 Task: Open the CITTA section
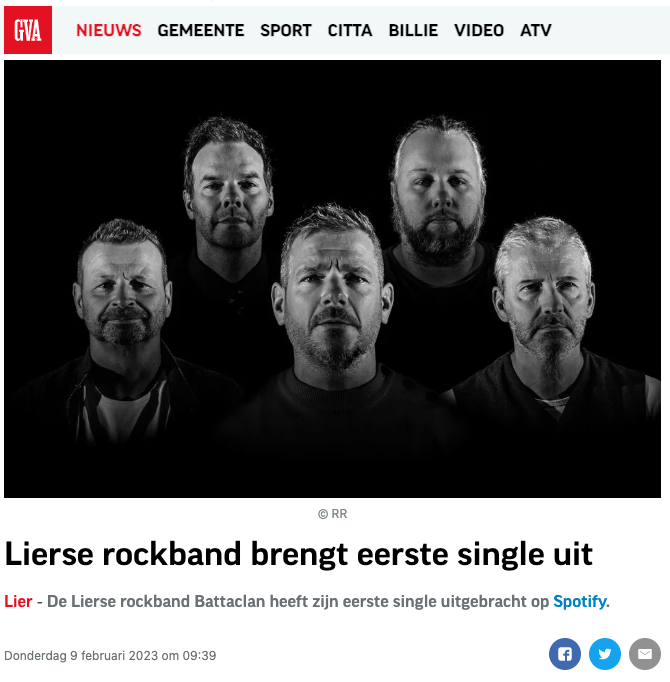coord(350,30)
